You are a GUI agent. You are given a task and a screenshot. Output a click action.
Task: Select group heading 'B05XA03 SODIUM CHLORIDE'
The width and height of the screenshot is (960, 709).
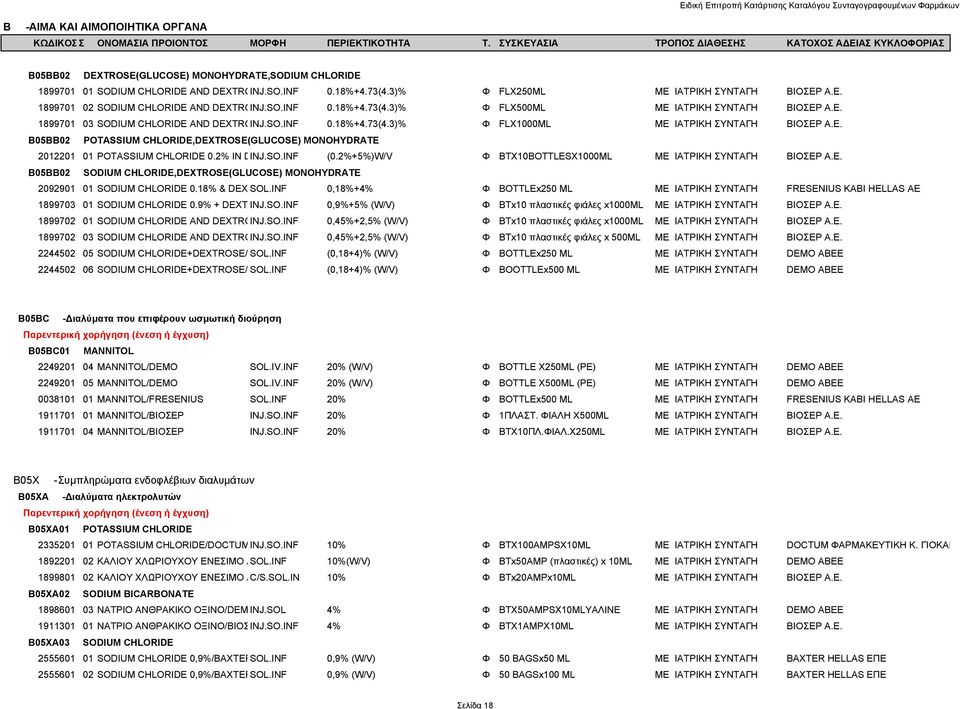pyautogui.click(x=100, y=643)
